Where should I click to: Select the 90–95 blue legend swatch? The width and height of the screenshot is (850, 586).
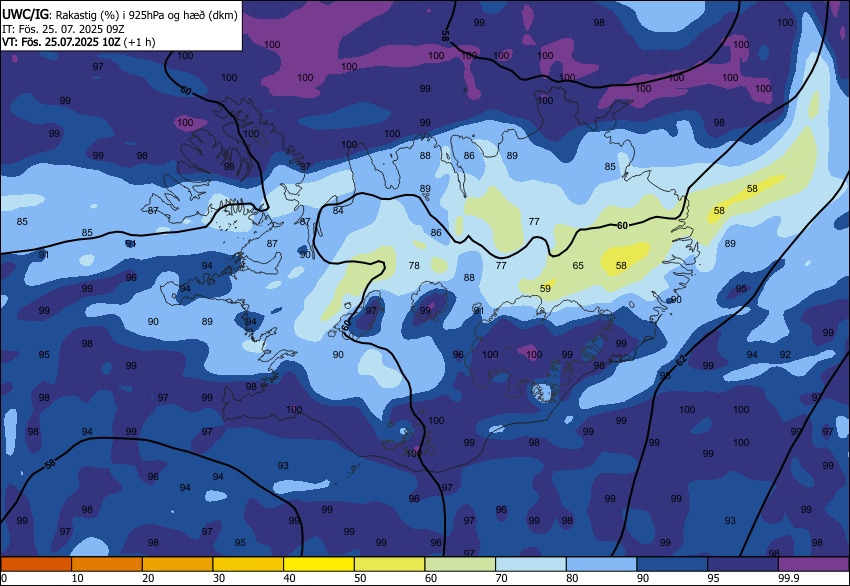pos(672,564)
